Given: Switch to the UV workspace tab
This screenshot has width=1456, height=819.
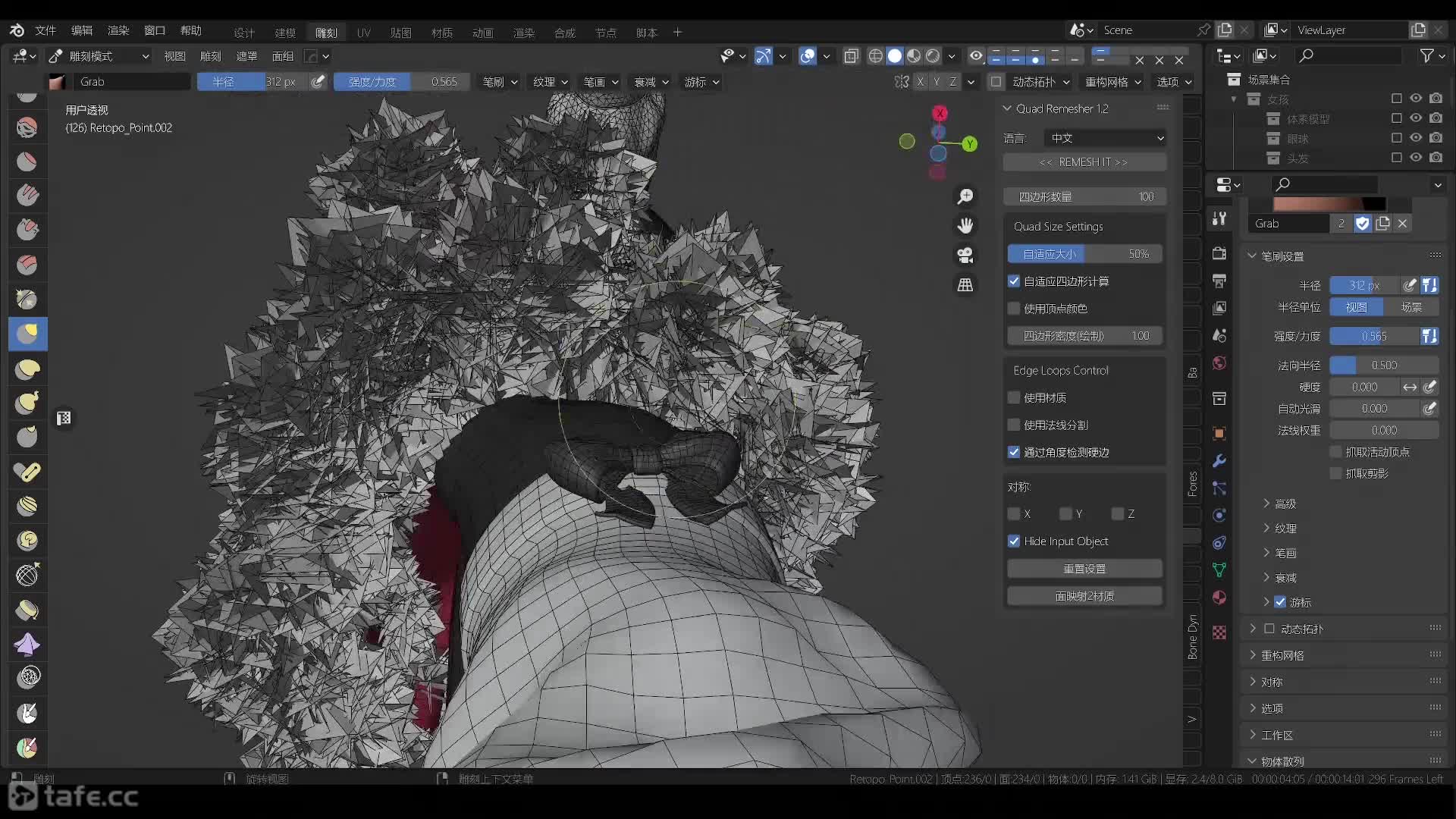Looking at the screenshot, I should pos(364,33).
